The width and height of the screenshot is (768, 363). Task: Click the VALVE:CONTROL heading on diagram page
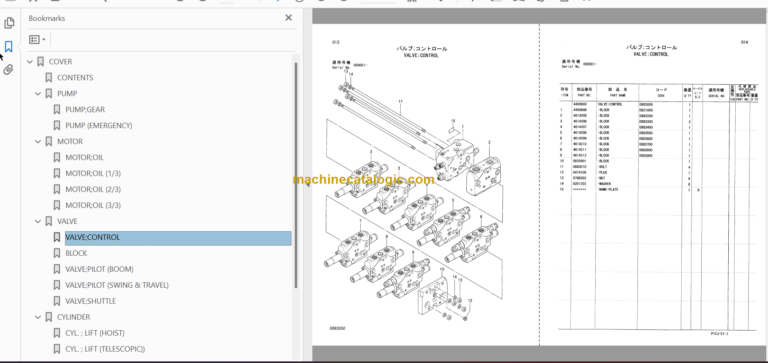point(422,55)
